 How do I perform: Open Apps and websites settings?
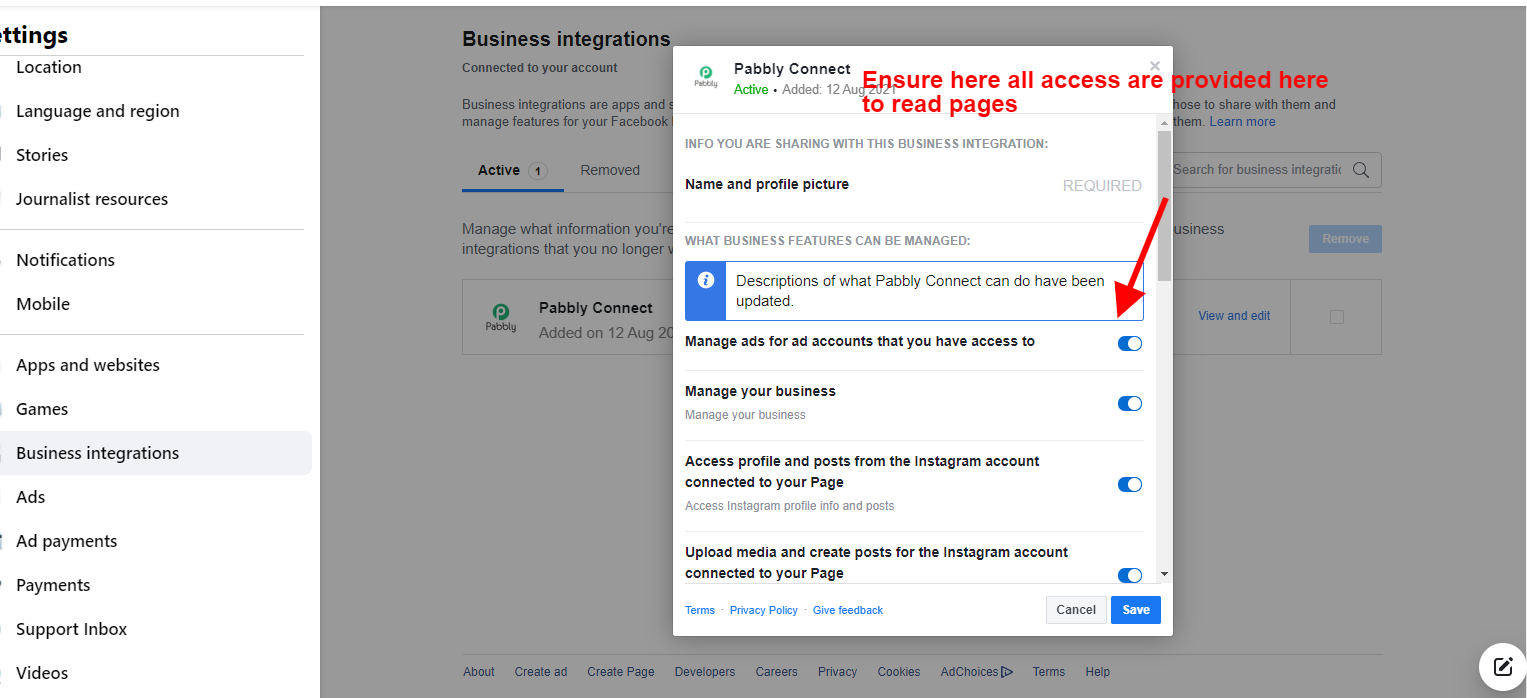click(x=88, y=365)
